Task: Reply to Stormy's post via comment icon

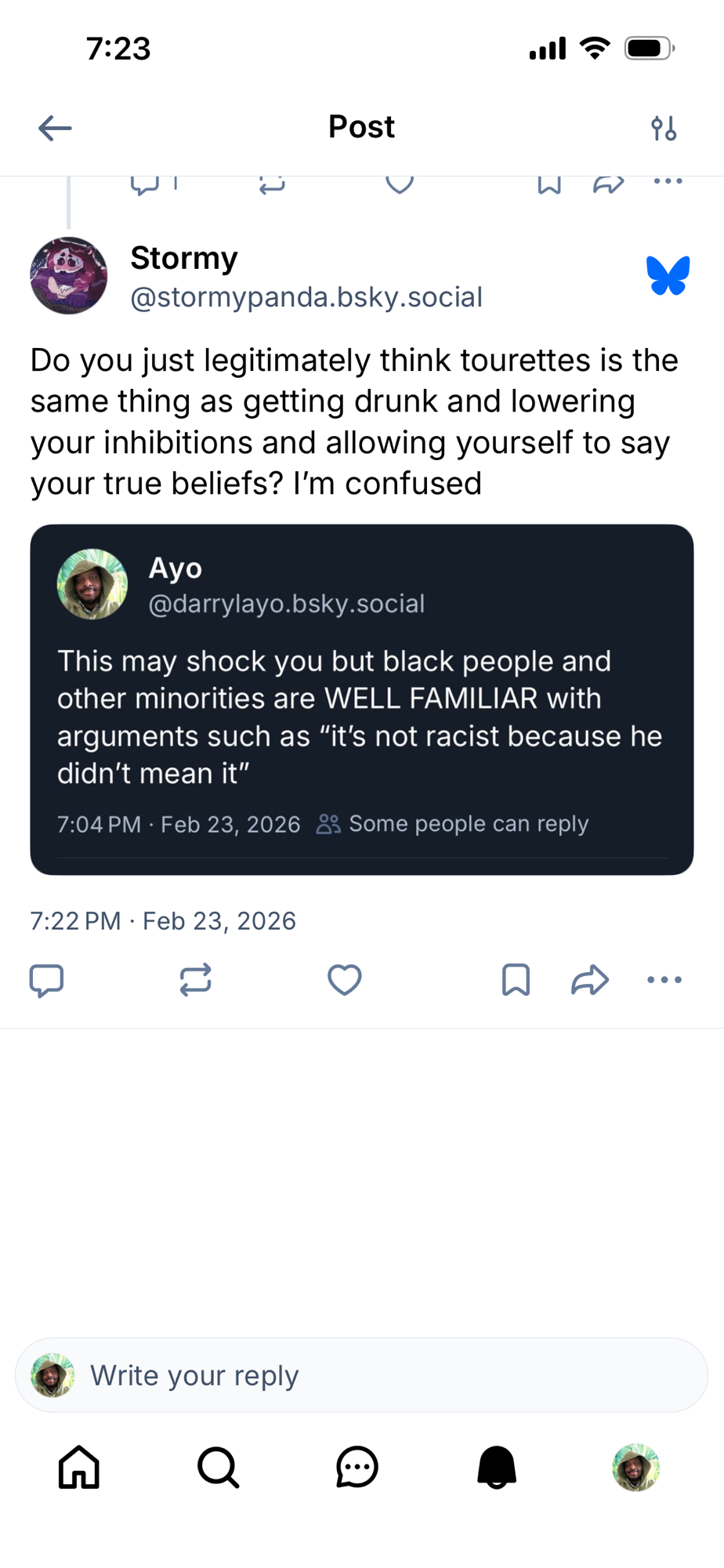Action: tap(46, 980)
